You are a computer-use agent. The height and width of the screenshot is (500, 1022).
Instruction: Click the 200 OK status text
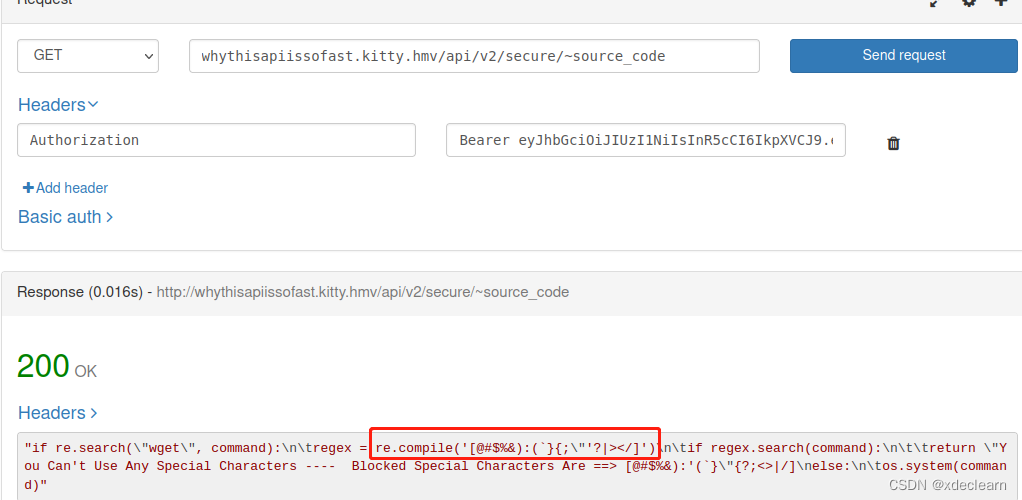pyautogui.click(x=57, y=366)
